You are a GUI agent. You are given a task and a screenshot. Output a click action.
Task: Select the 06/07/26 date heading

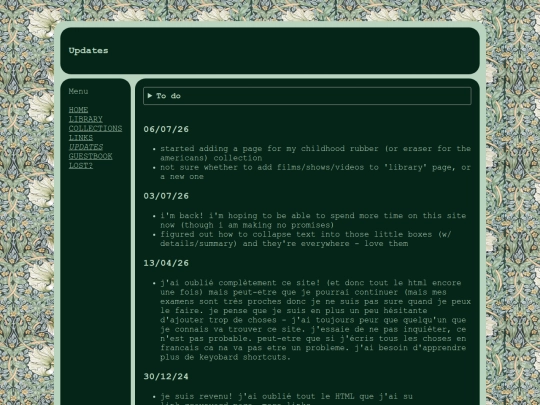(x=166, y=129)
